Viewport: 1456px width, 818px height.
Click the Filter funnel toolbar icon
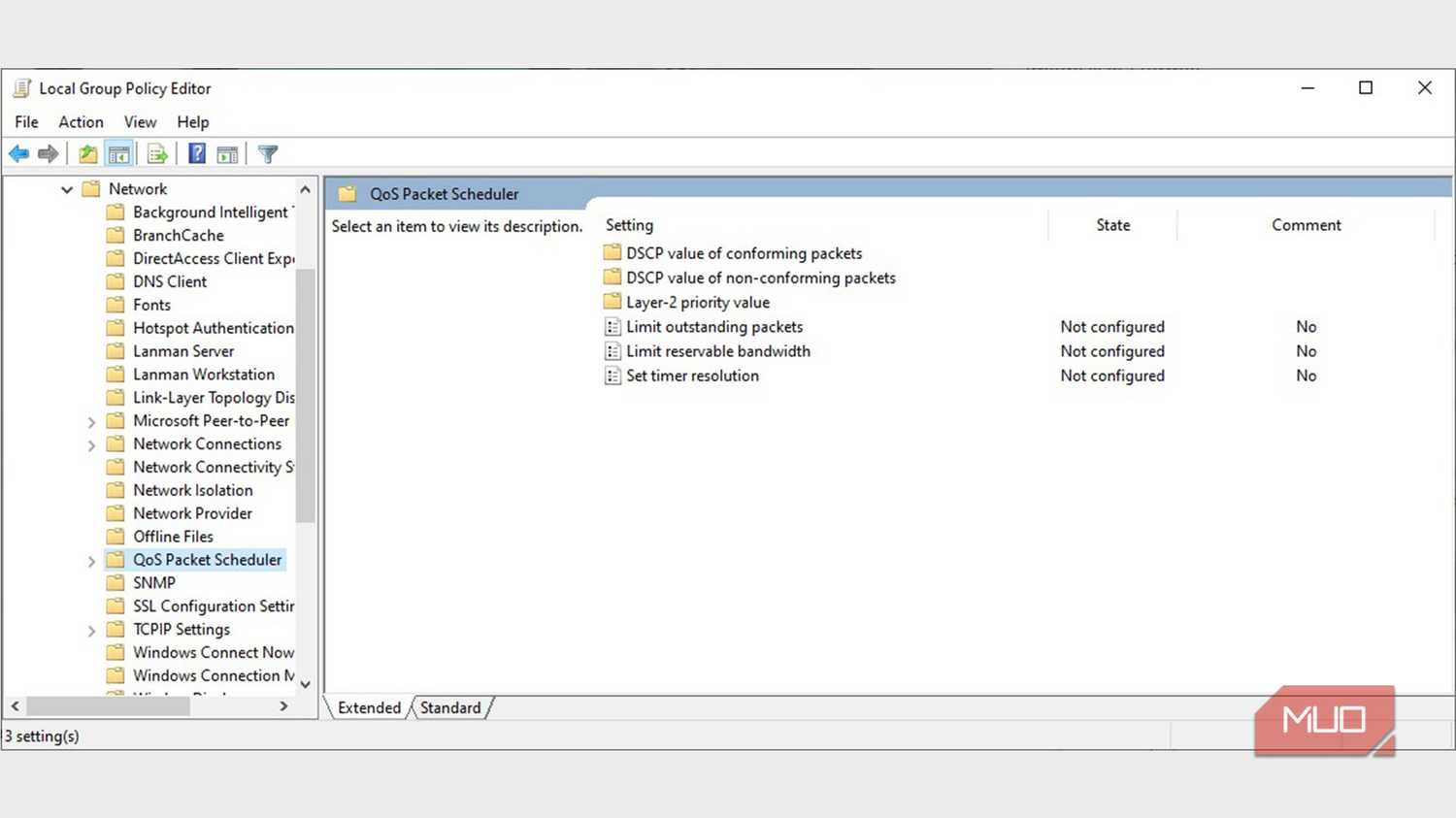click(268, 154)
